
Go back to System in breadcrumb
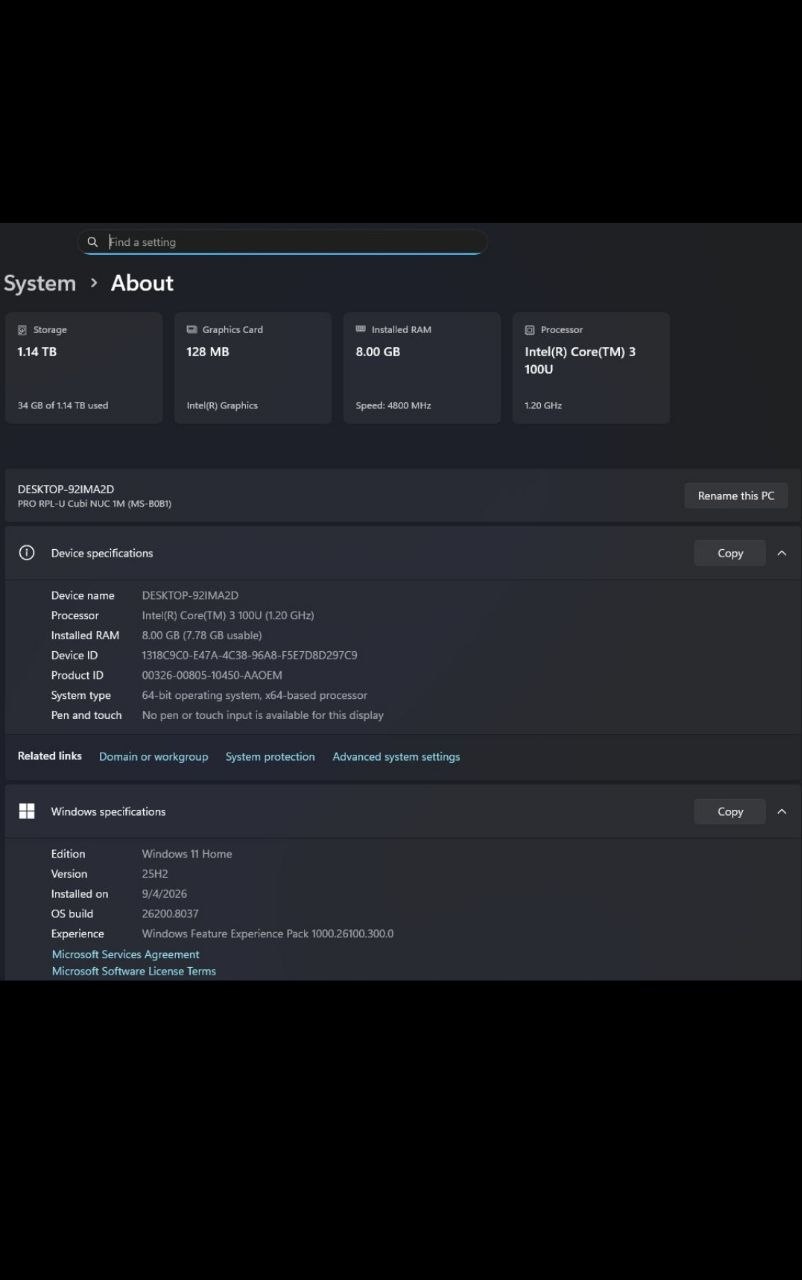[x=40, y=283]
